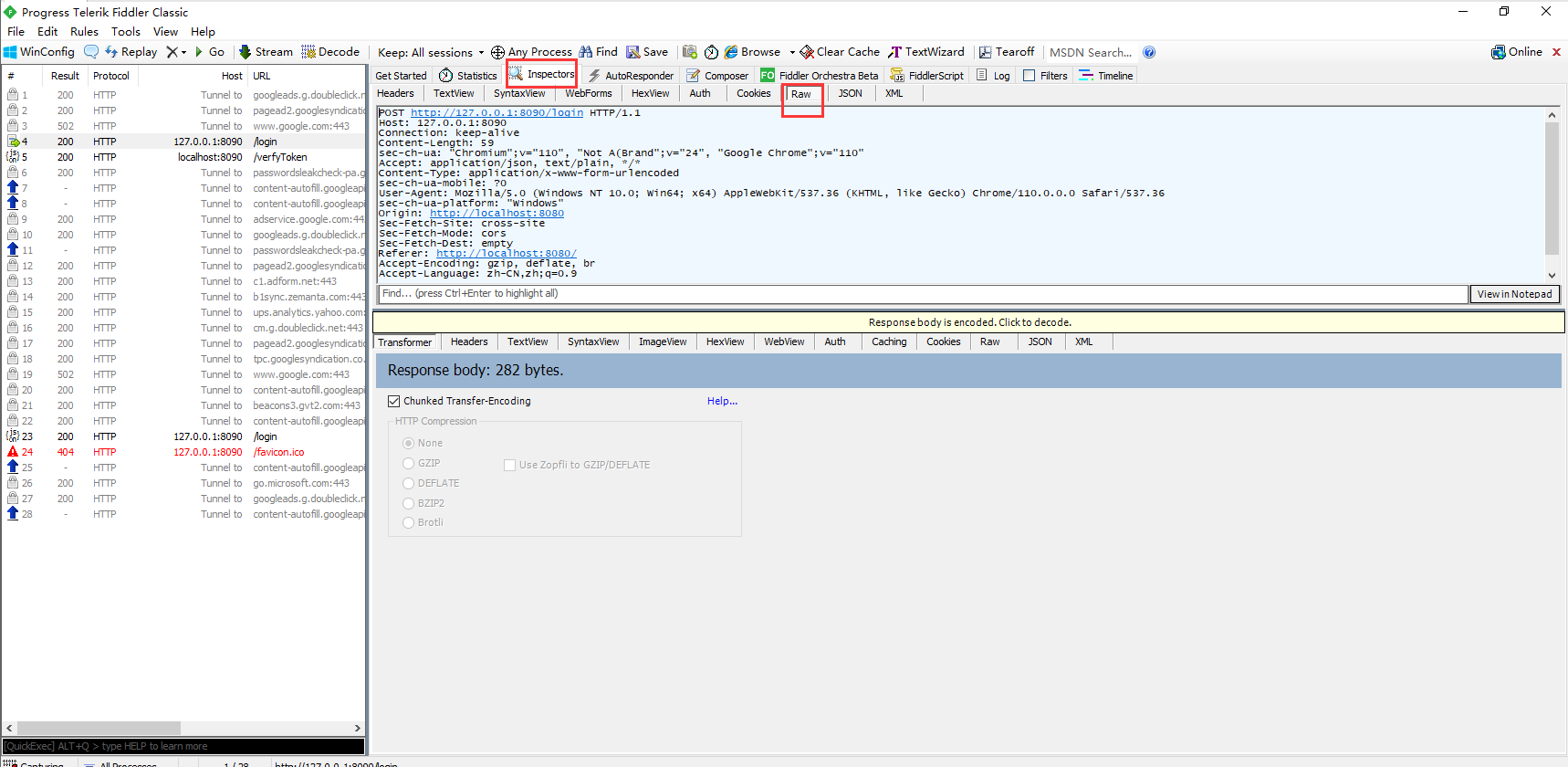Click the QuickExec command box

[183, 746]
